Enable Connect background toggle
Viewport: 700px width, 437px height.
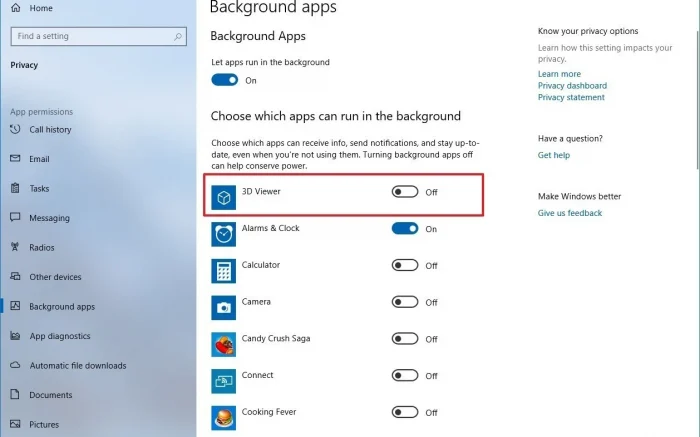click(x=405, y=375)
